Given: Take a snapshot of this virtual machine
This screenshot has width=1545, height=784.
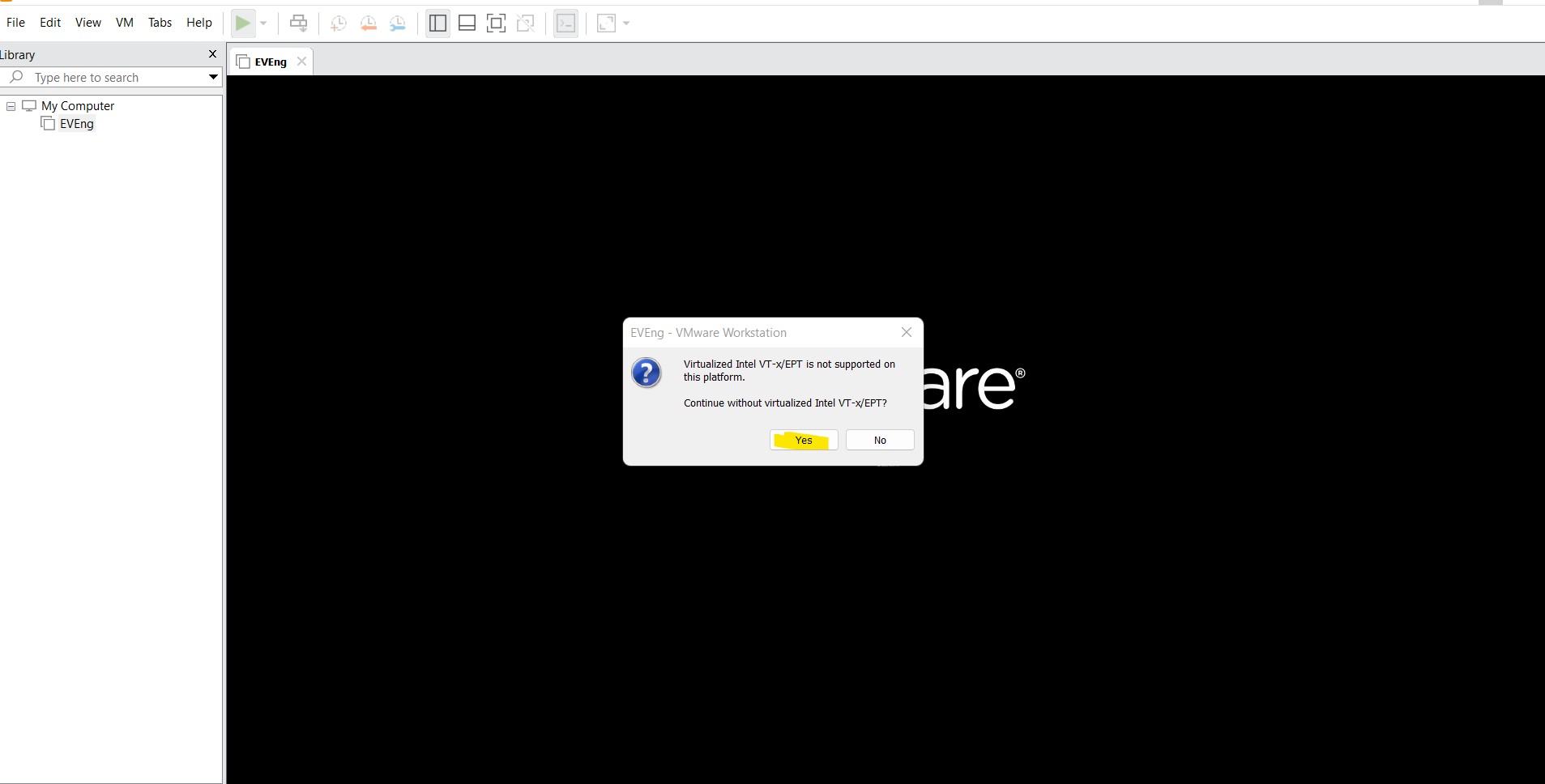Looking at the screenshot, I should coord(339,23).
